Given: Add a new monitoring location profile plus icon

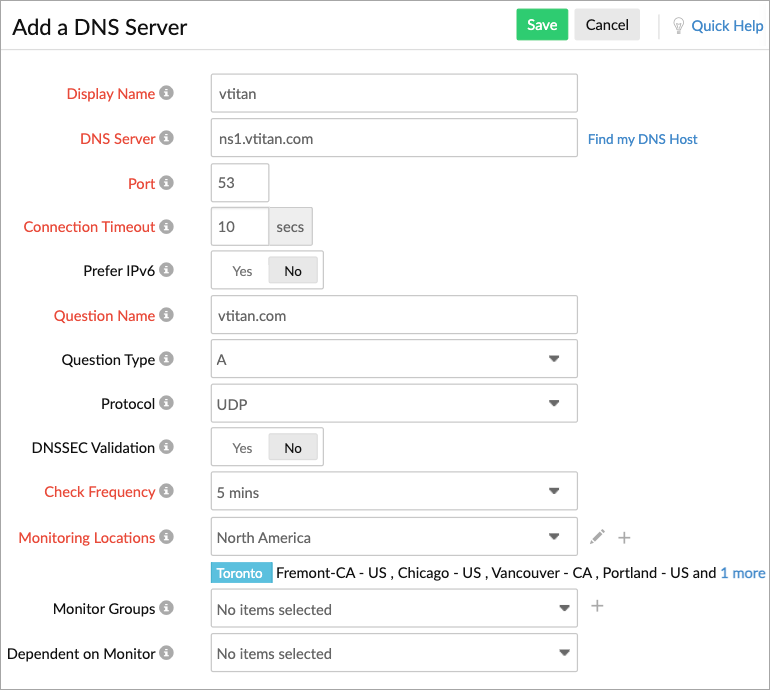Looking at the screenshot, I should [x=624, y=538].
